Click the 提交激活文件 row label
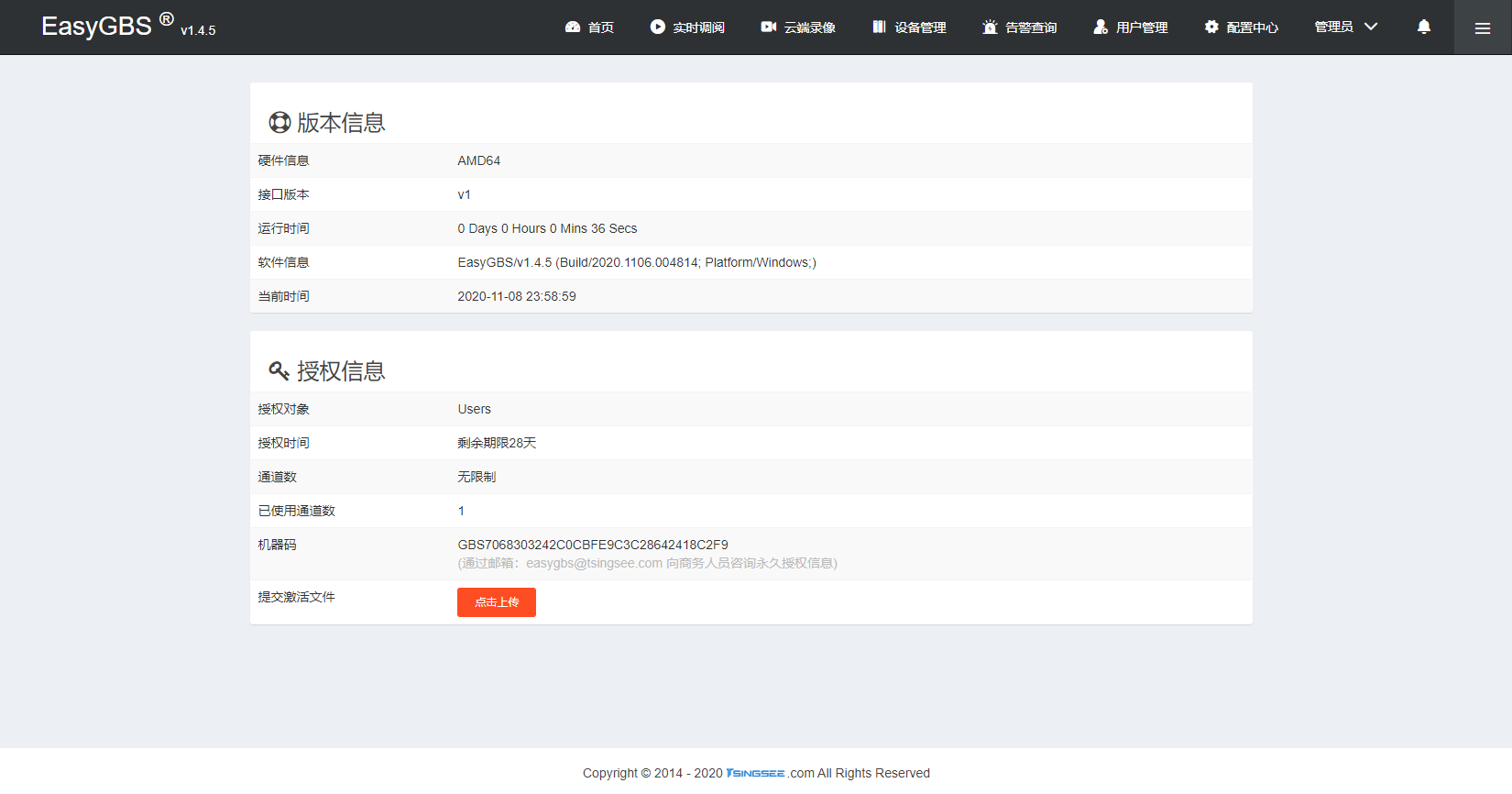Screen dimensions: 1512x794 296,597
